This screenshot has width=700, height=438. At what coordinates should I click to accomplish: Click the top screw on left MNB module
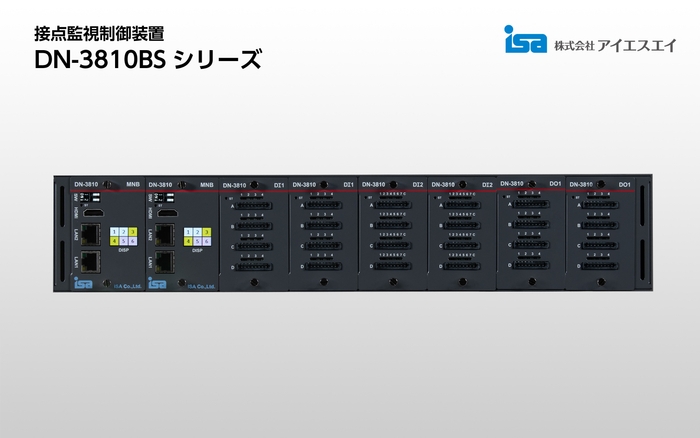pyautogui.click(x=107, y=184)
